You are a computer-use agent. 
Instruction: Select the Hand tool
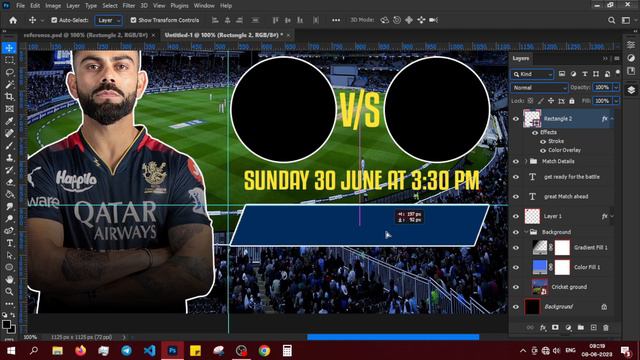[x=9, y=280]
